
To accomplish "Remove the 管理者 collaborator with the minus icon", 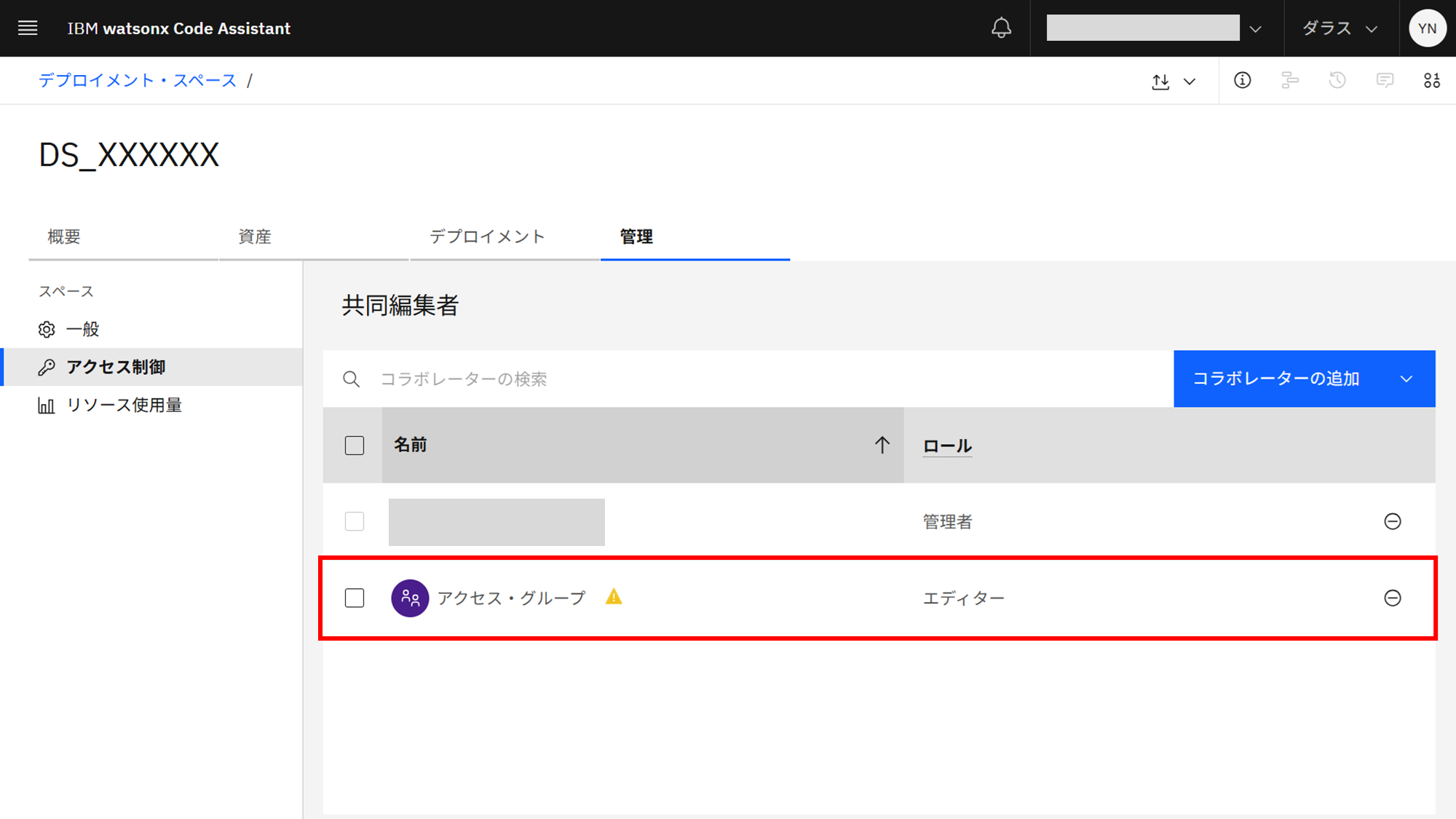I will [x=1392, y=521].
